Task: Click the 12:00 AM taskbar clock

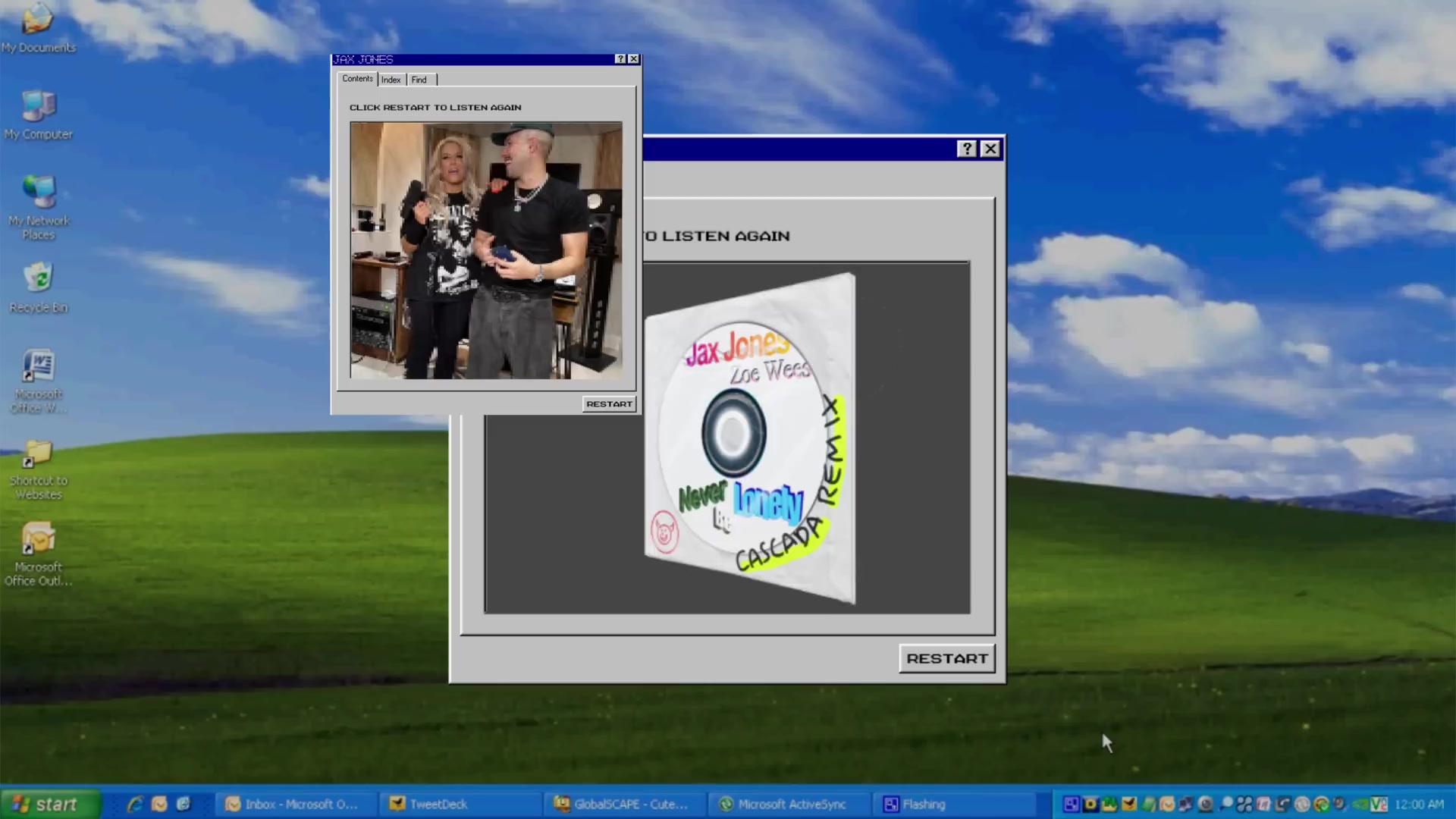Action: [x=1419, y=804]
